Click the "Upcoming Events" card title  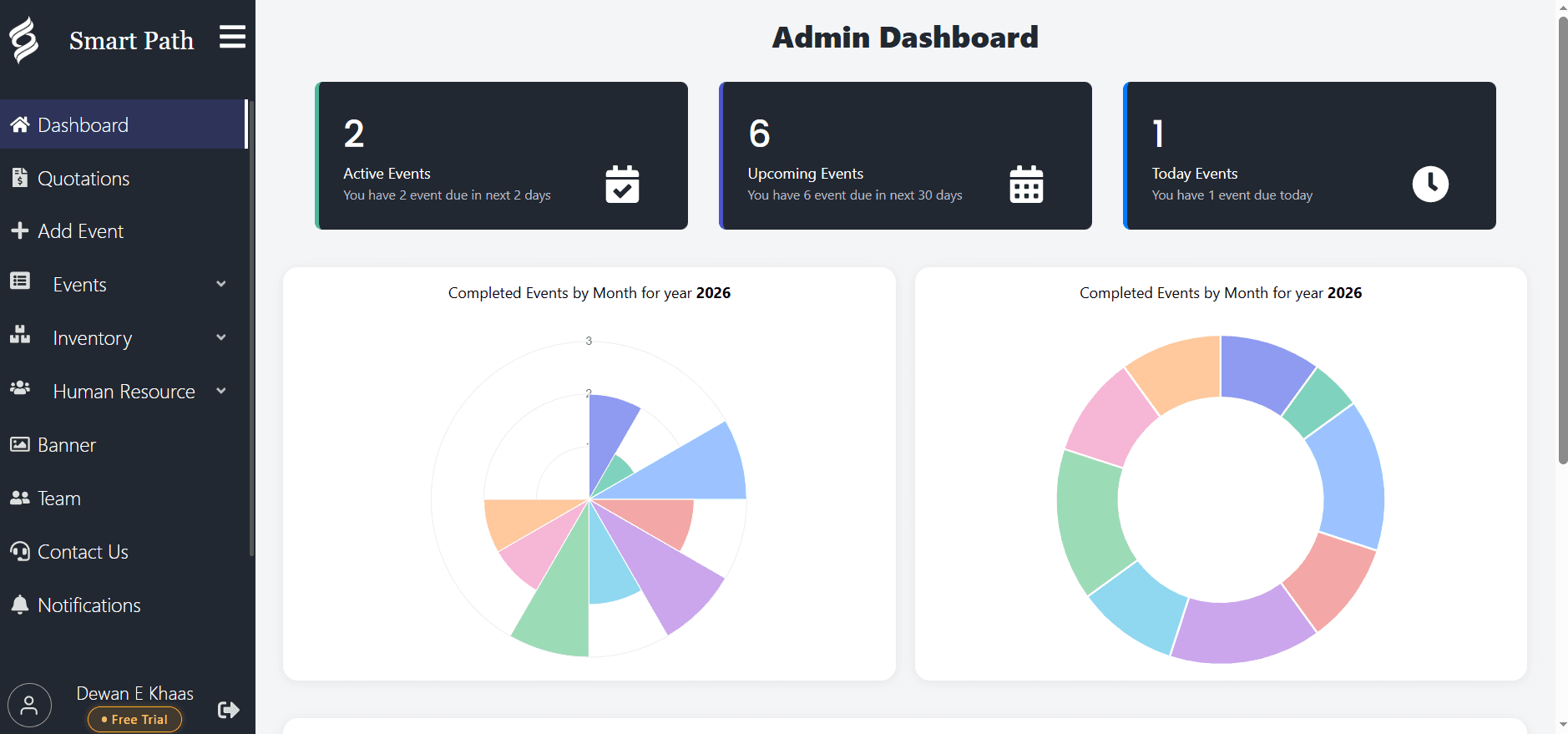pyautogui.click(x=805, y=174)
